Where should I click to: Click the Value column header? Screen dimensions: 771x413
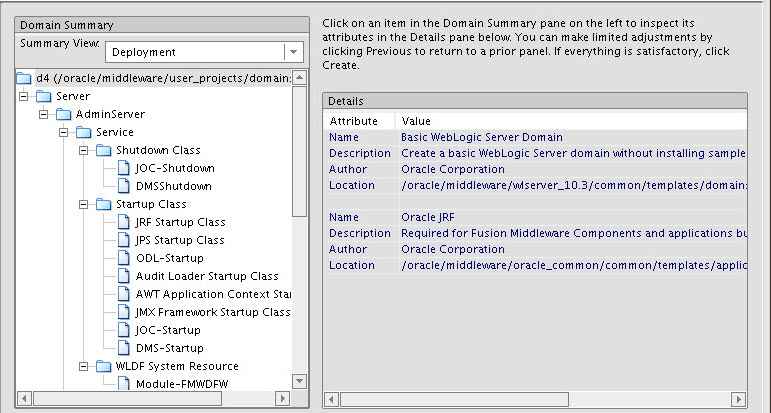coord(416,121)
